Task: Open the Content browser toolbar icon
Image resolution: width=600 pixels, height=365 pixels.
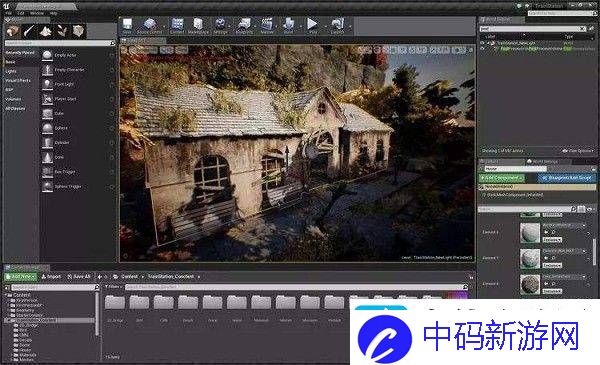Action: tap(177, 24)
